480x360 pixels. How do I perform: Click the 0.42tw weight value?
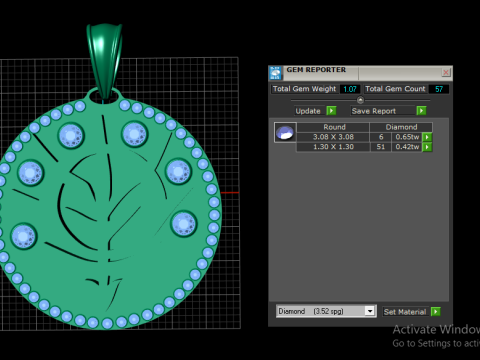407,147
